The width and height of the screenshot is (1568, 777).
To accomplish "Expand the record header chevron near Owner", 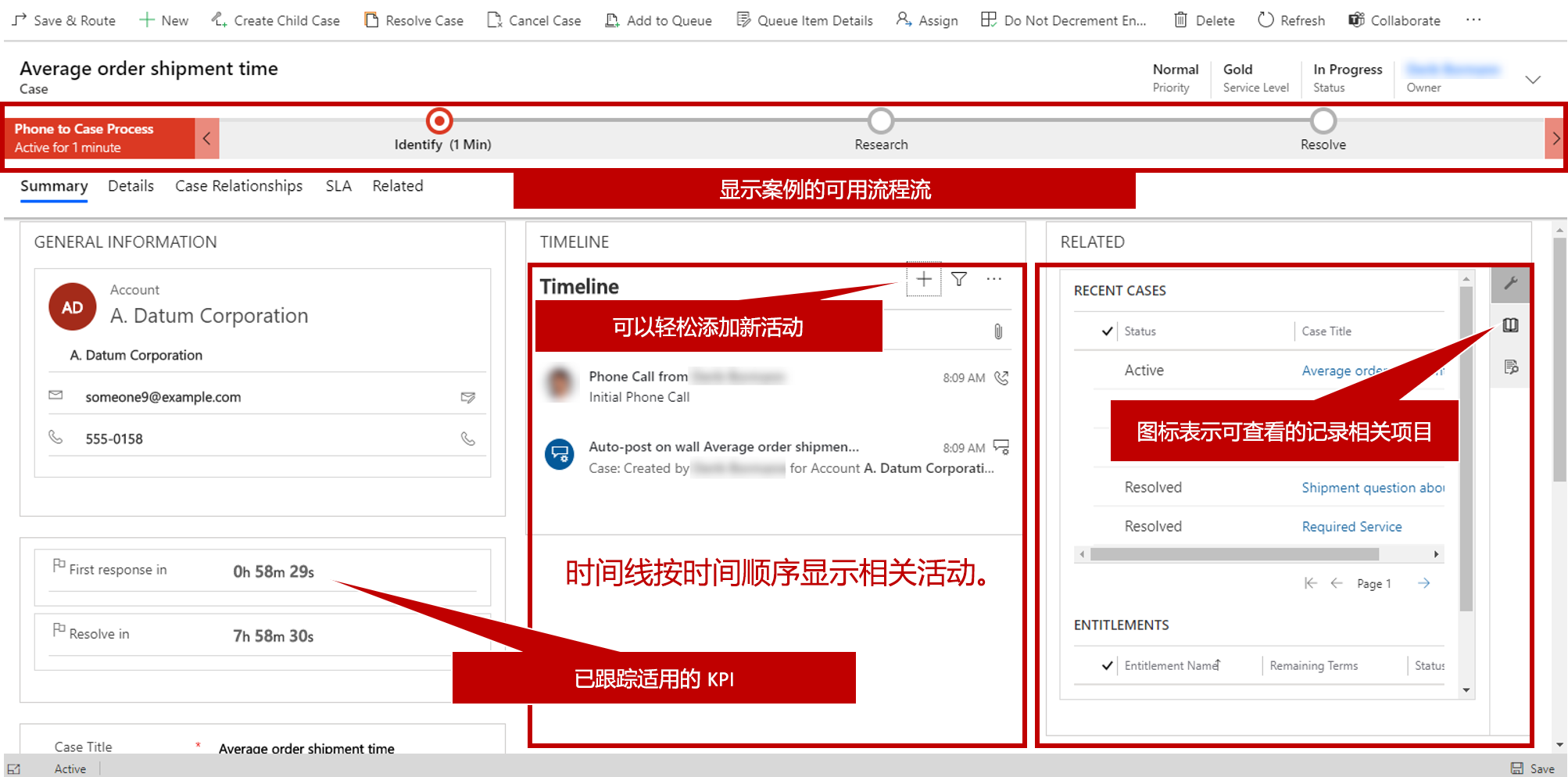I will tap(1533, 79).
